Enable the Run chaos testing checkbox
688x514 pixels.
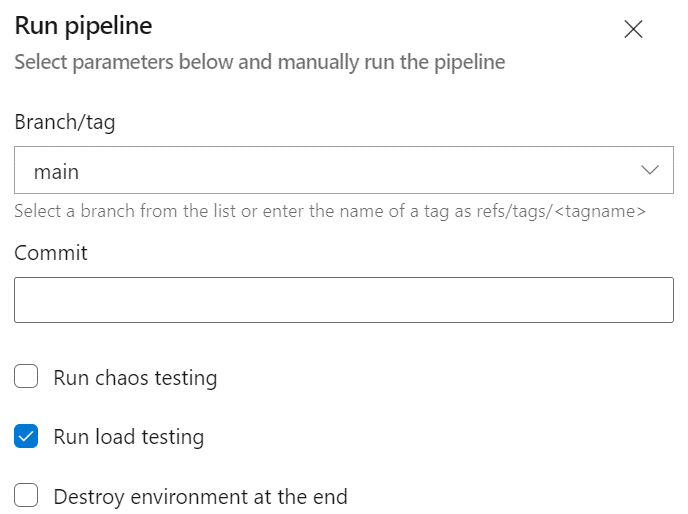(x=26, y=376)
